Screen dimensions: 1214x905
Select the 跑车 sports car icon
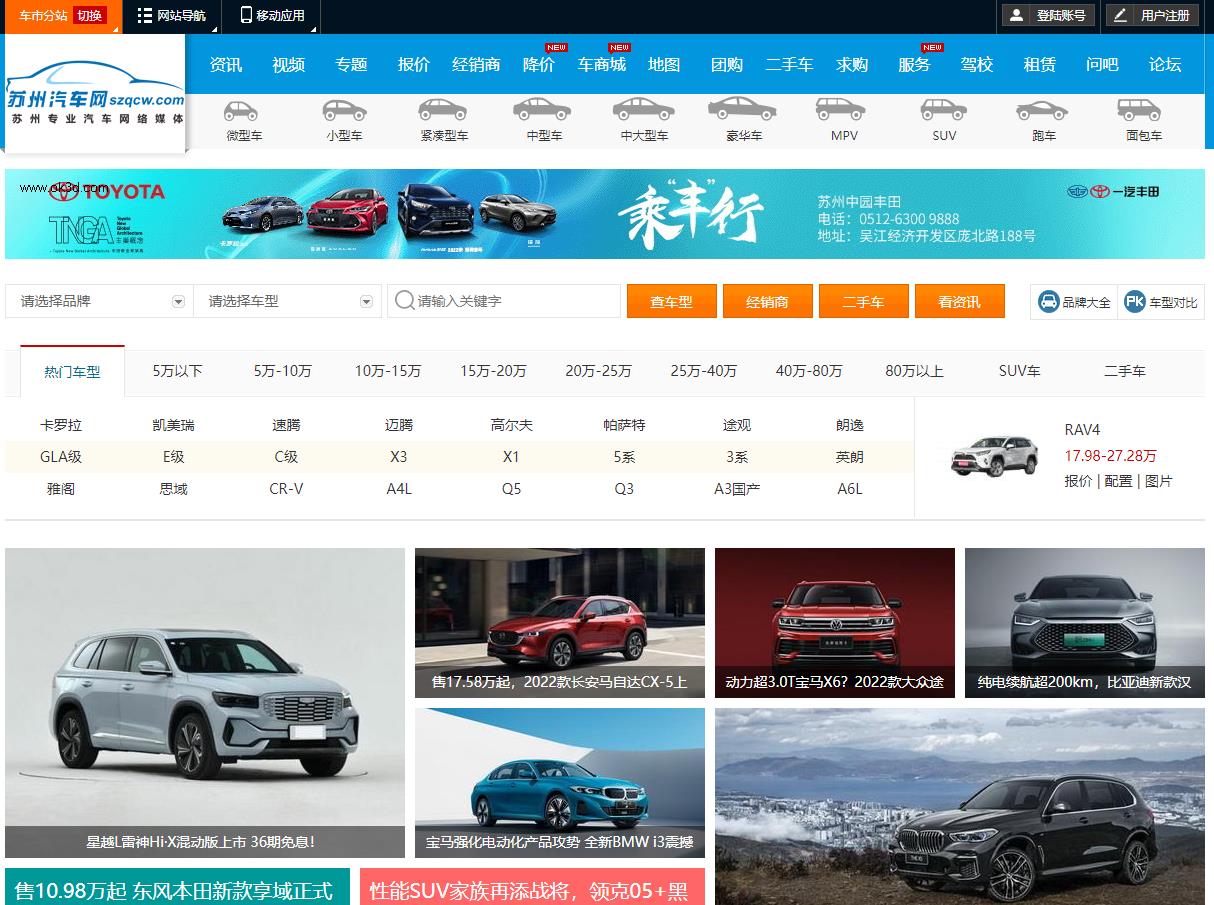(x=1043, y=110)
